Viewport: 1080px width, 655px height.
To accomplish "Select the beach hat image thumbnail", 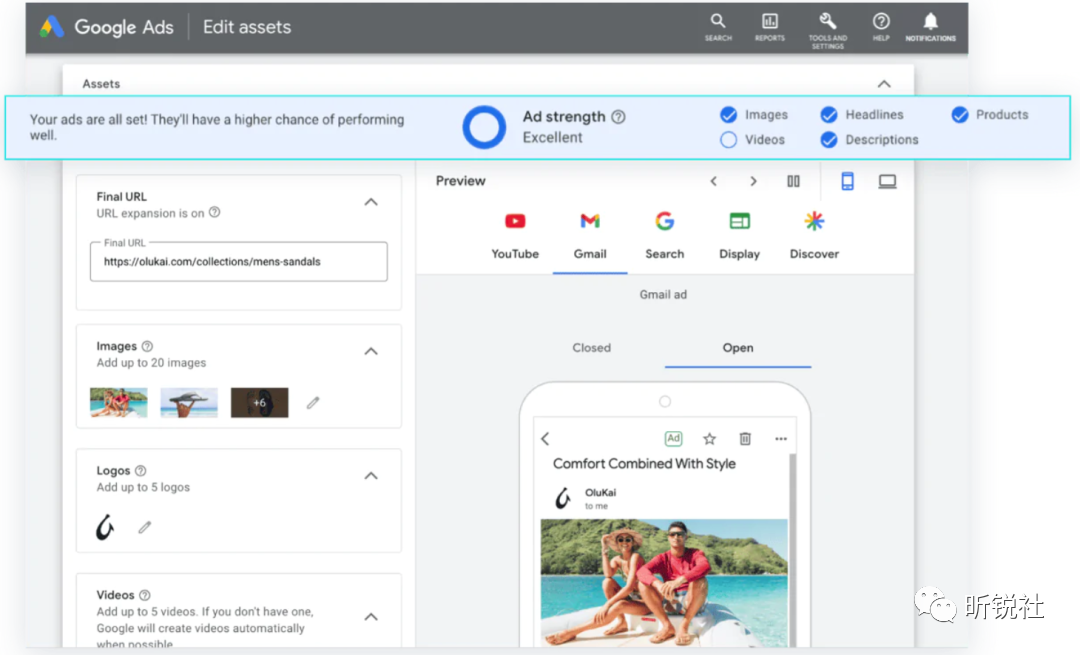I will tap(189, 402).
